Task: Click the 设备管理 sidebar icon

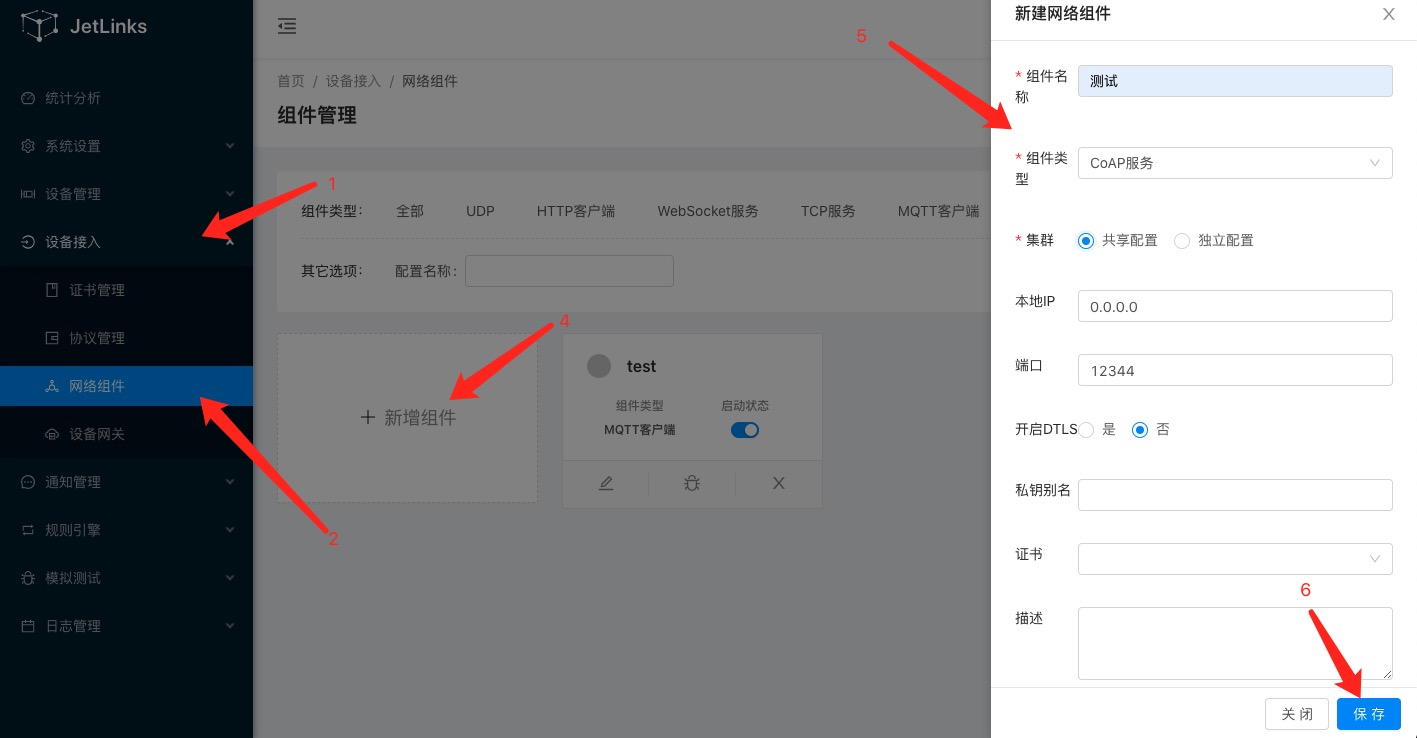Action: [28, 194]
